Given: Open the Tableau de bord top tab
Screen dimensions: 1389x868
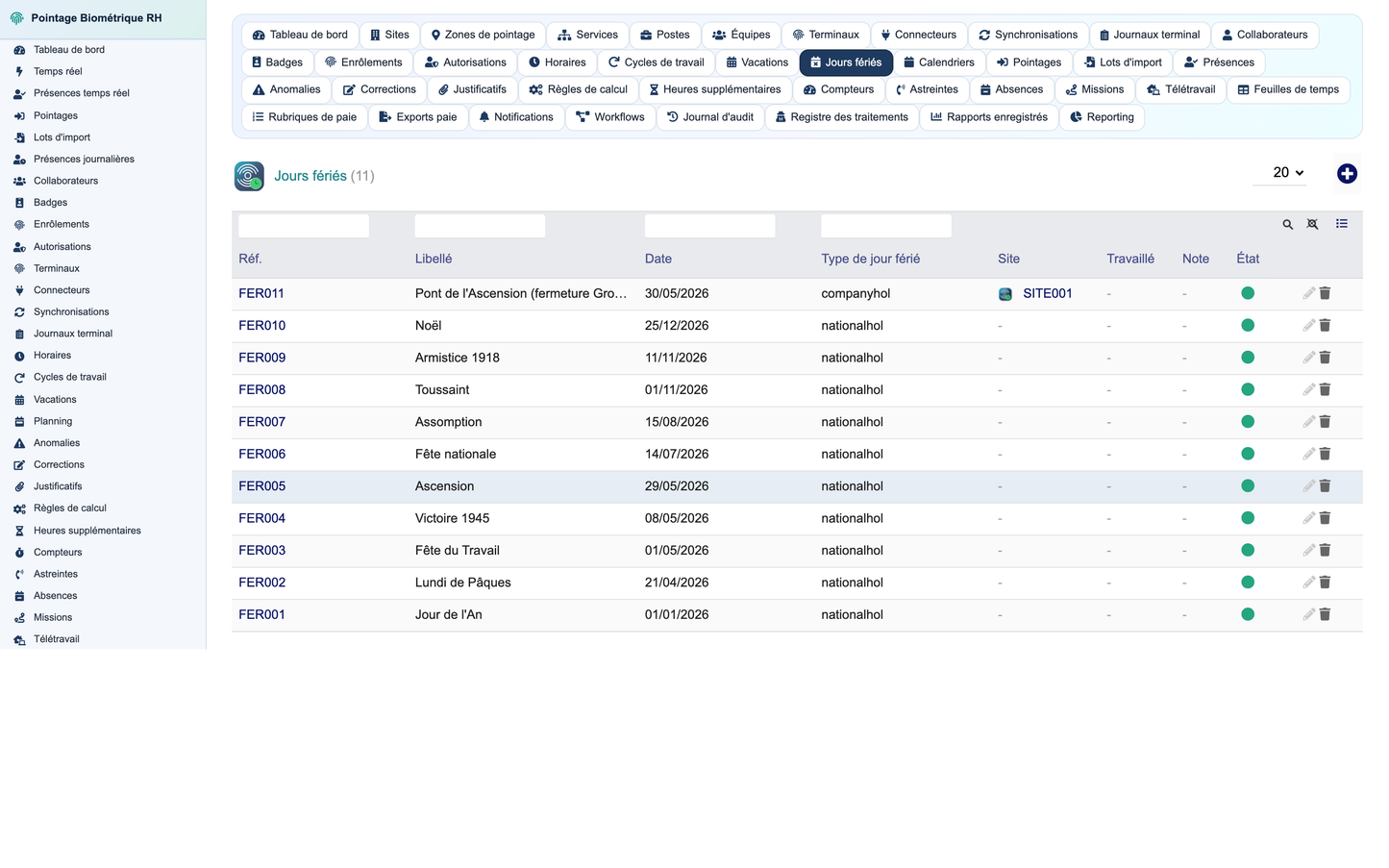Looking at the screenshot, I should click(x=300, y=35).
